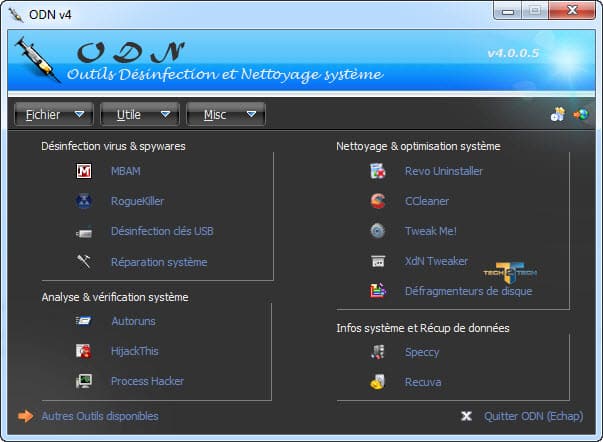603x442 pixels.
Task: Launch Recuva
Action: (x=423, y=382)
